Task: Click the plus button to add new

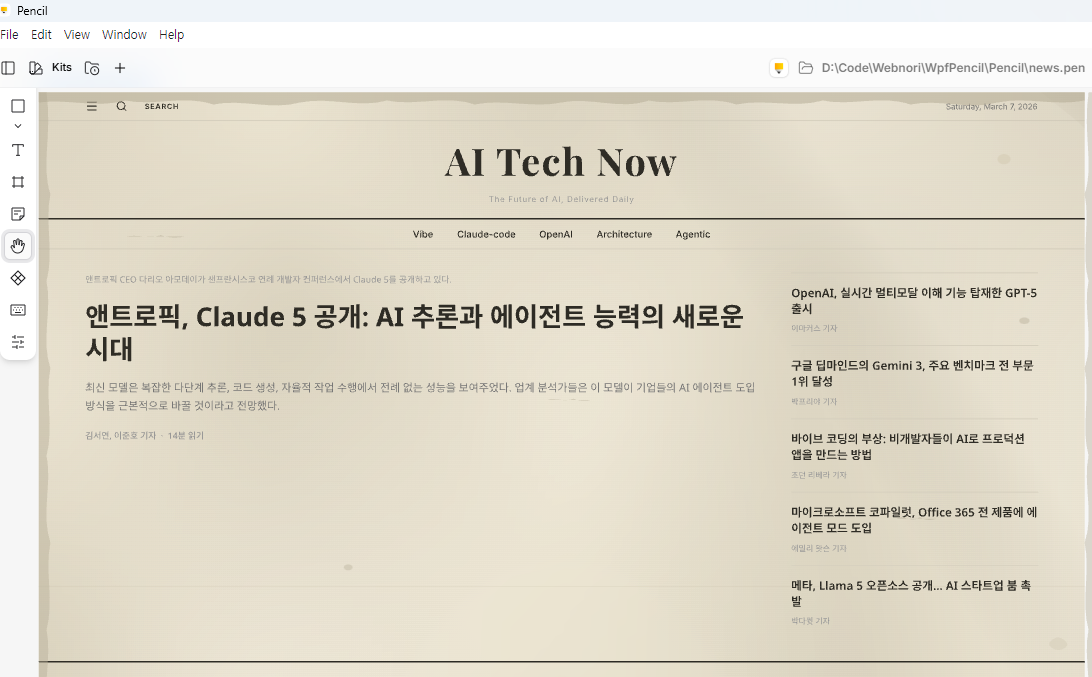Action: coord(120,68)
